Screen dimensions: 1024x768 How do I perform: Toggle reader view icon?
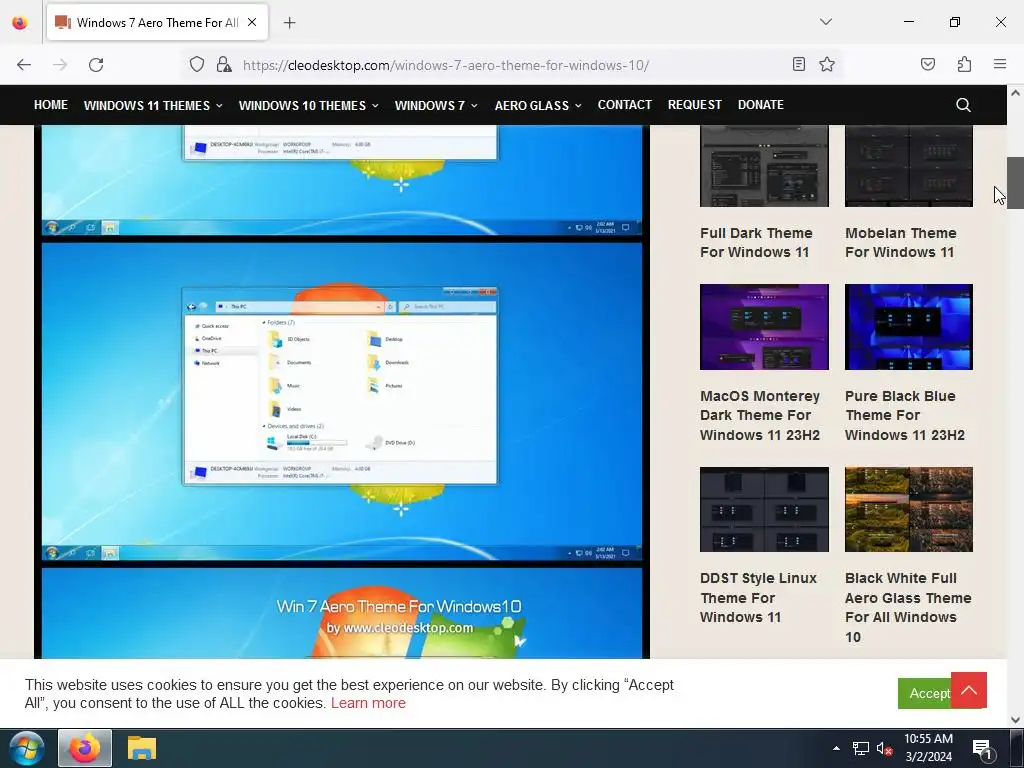(x=798, y=64)
